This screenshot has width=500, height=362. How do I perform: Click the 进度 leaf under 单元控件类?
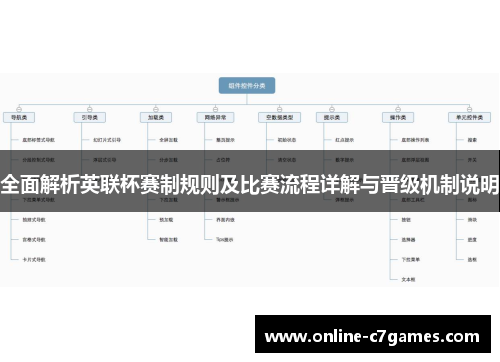[x=472, y=240]
